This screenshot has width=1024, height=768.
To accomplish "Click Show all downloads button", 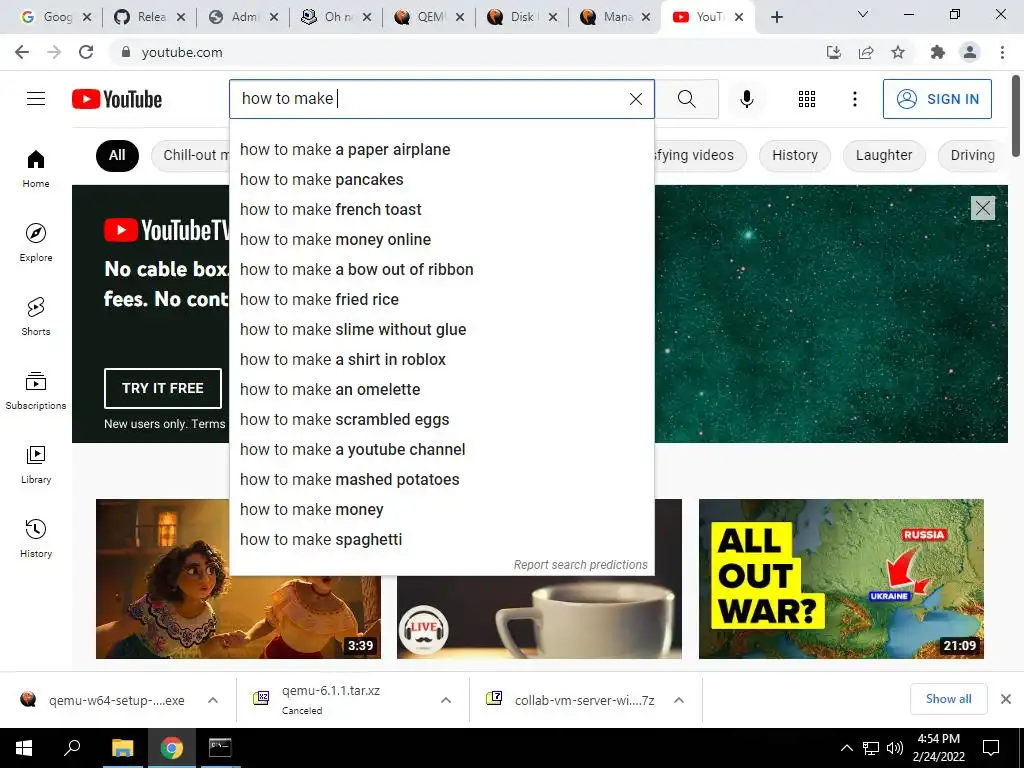I will (948, 699).
